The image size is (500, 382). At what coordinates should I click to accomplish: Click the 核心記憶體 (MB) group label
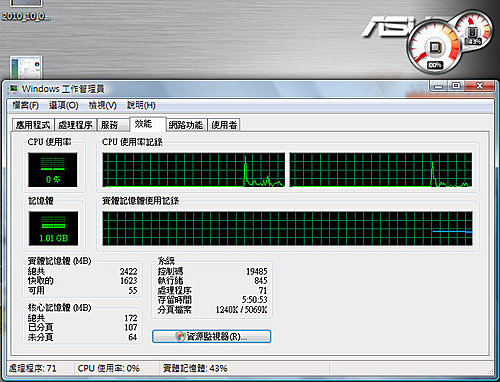(59, 307)
